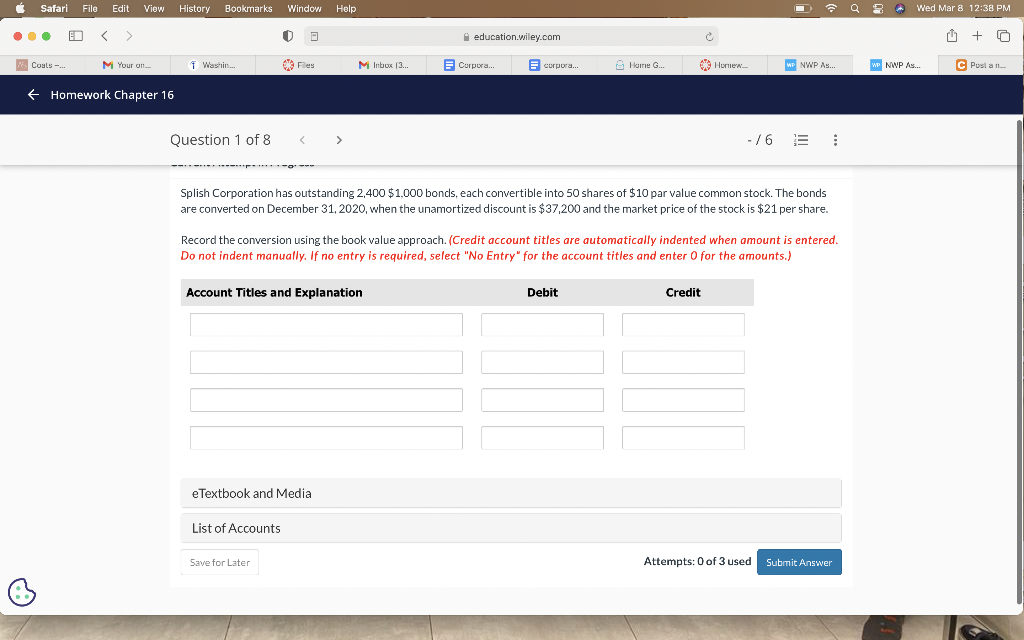
Task: Click the Apple menu logo
Action: [20, 8]
